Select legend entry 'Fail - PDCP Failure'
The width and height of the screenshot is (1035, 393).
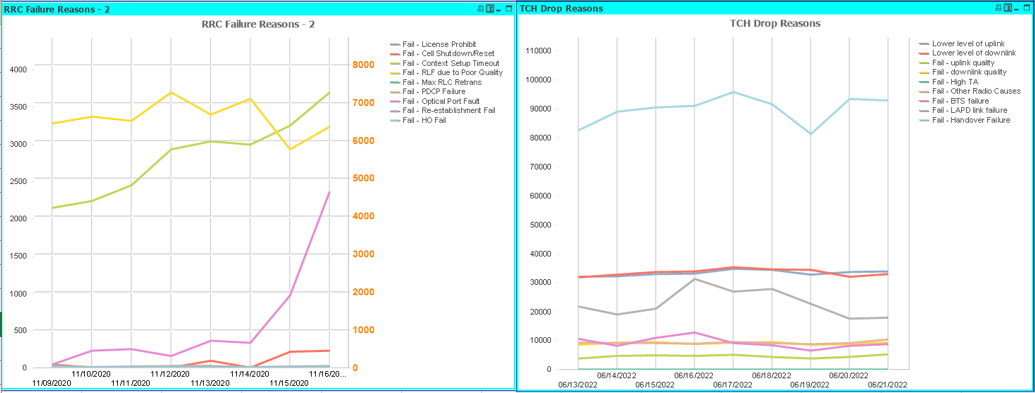[428, 92]
